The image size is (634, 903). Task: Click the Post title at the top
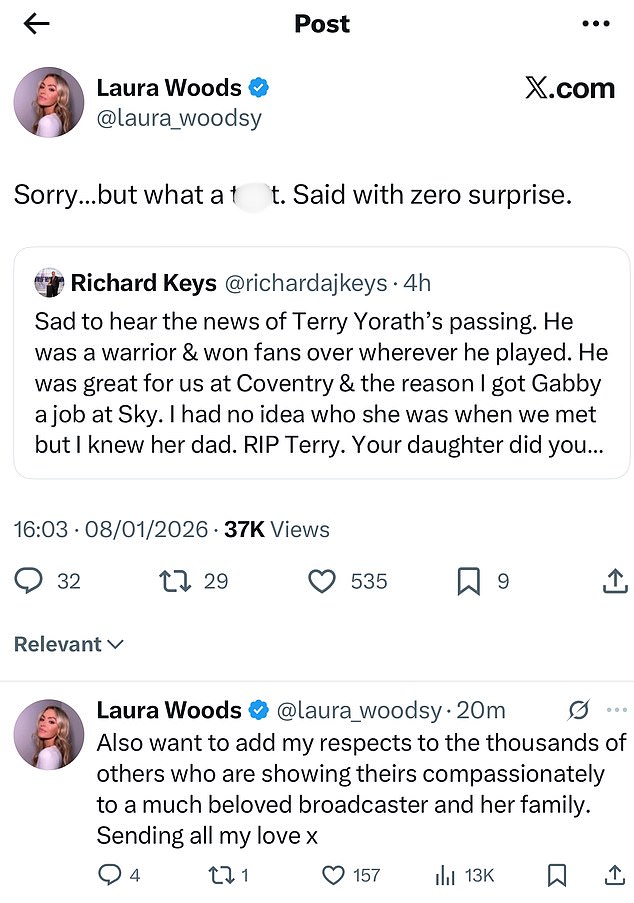322,23
